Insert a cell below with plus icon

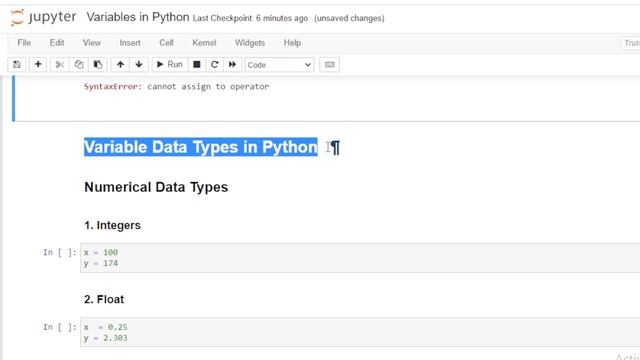coord(38,64)
